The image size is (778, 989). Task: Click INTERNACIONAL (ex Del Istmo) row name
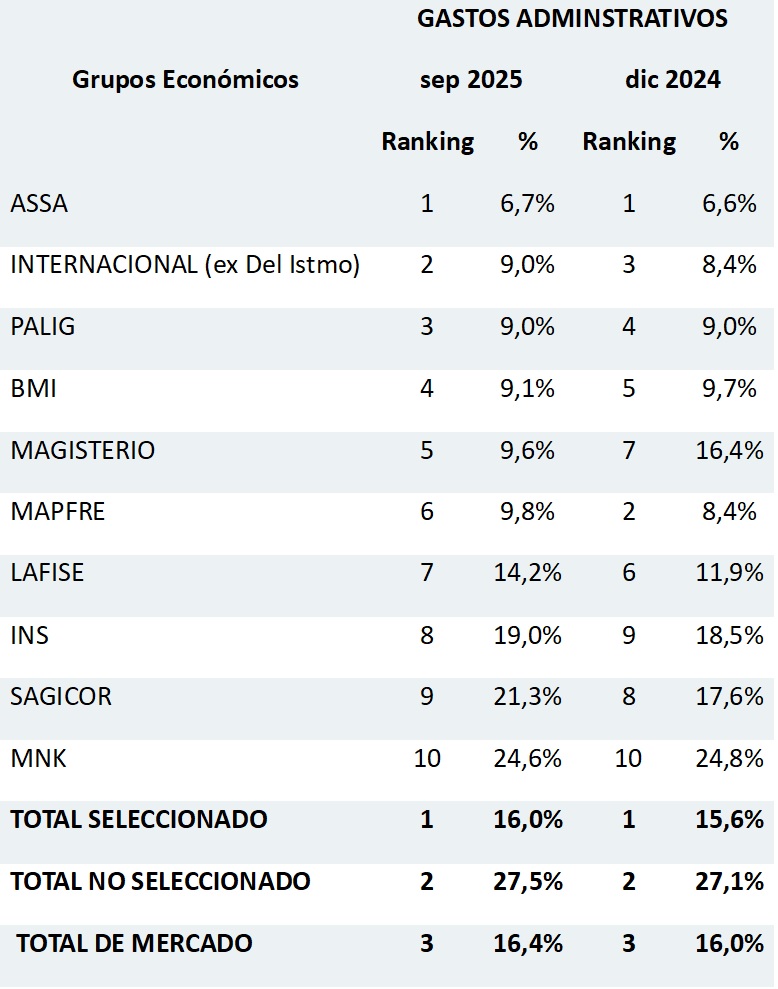185,265
